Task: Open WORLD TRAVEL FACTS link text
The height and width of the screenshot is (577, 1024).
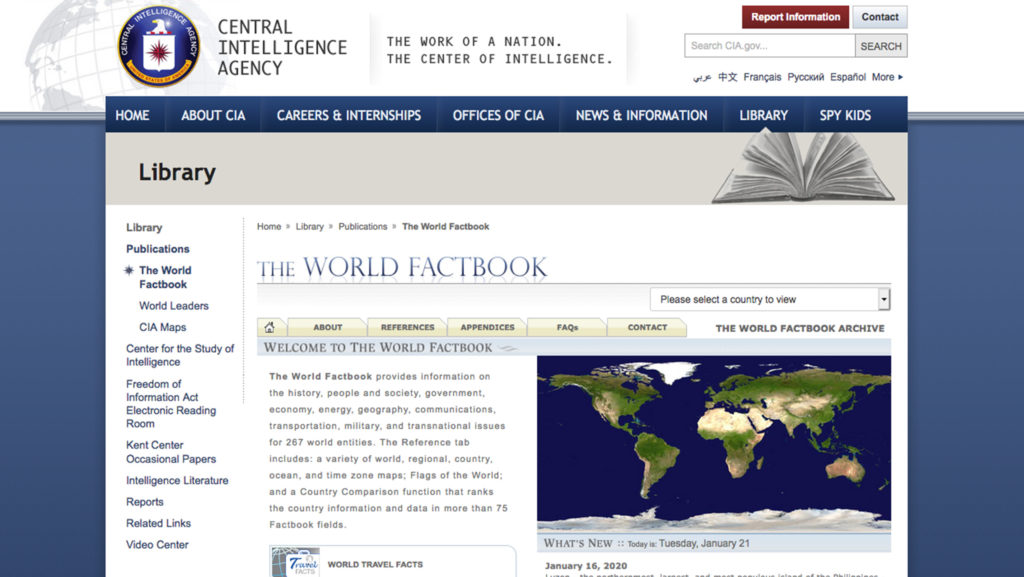Action: click(375, 565)
